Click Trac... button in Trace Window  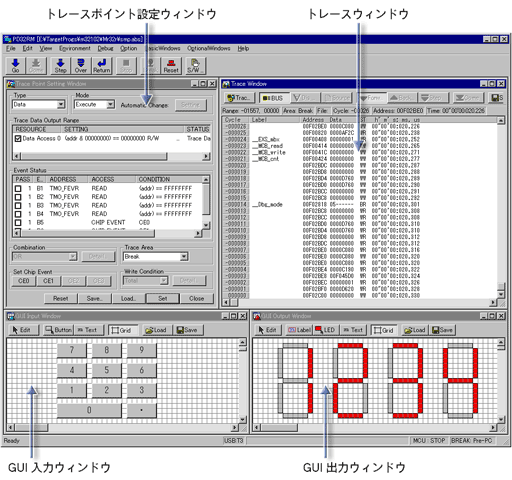[x=239, y=98]
